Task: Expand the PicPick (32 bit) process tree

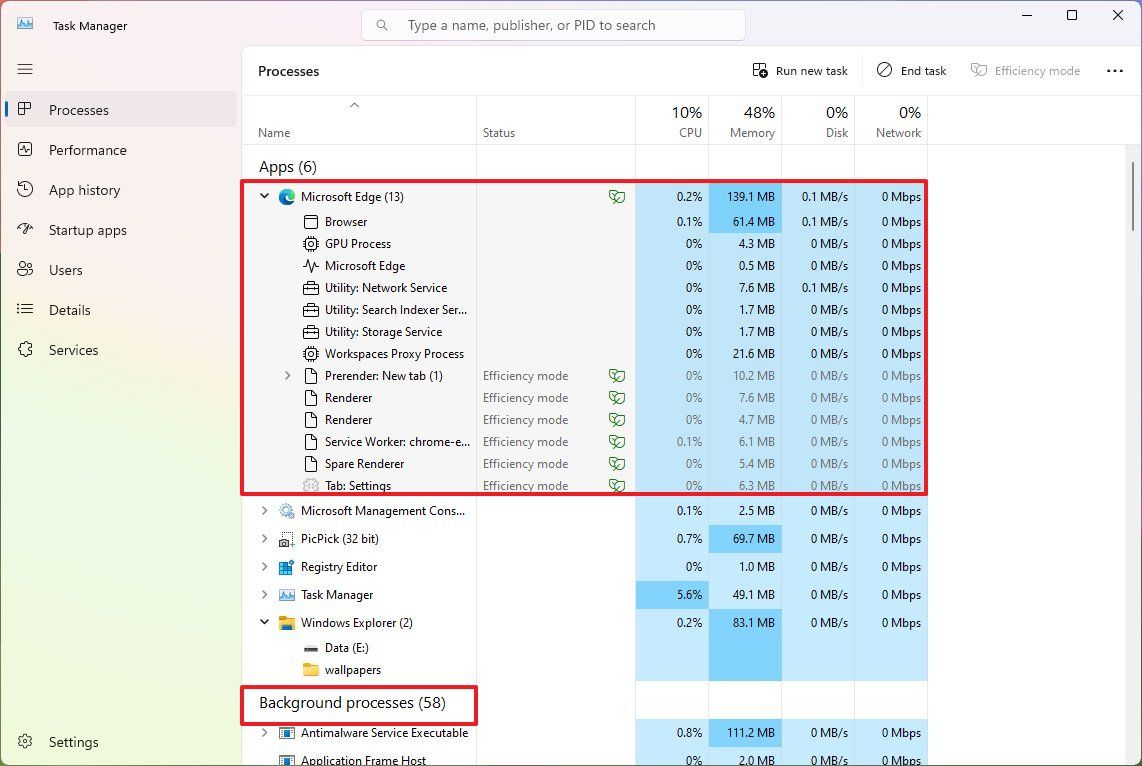Action: tap(264, 538)
